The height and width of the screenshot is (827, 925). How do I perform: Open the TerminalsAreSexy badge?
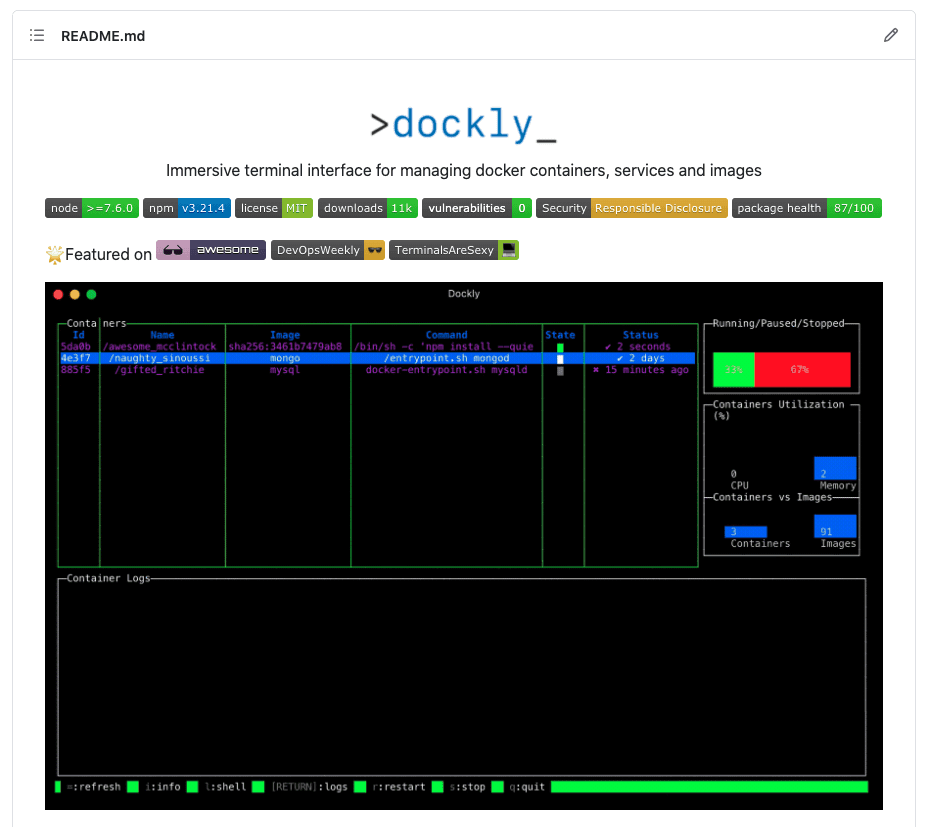[x=454, y=250]
